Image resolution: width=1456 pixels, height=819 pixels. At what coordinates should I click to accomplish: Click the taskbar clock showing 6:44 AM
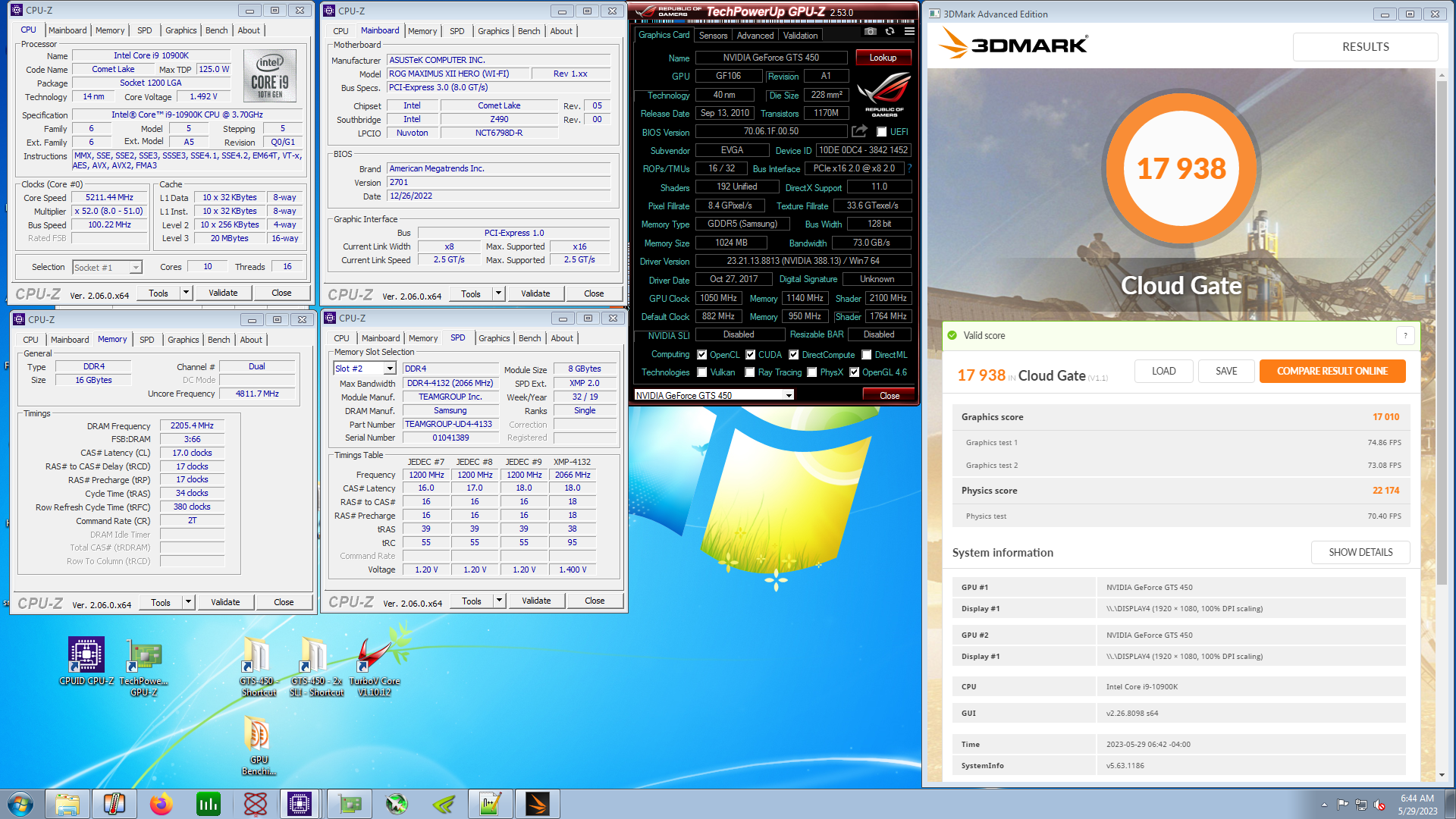point(1417,805)
